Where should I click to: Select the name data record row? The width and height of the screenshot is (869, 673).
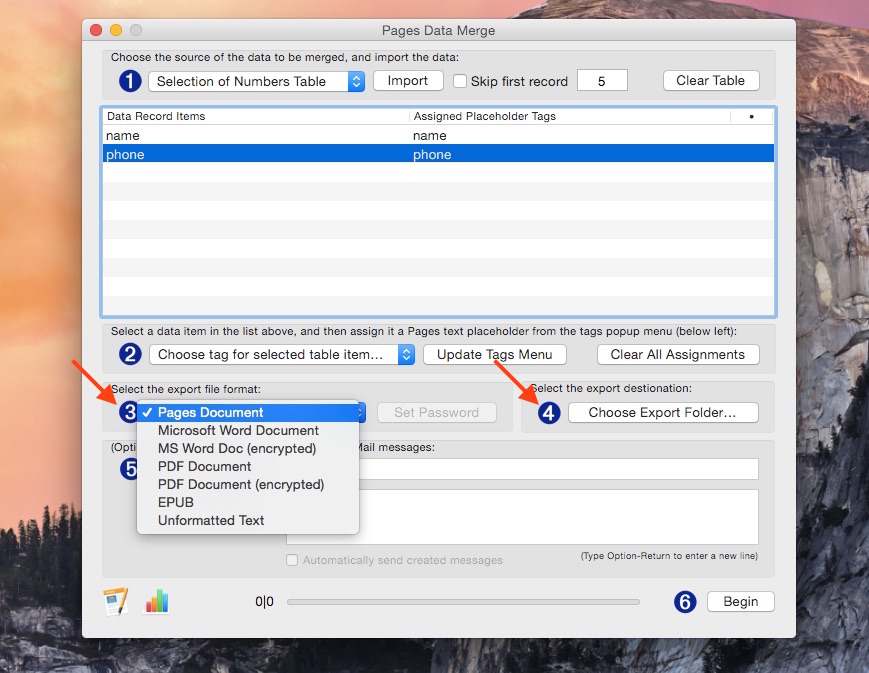coord(438,135)
